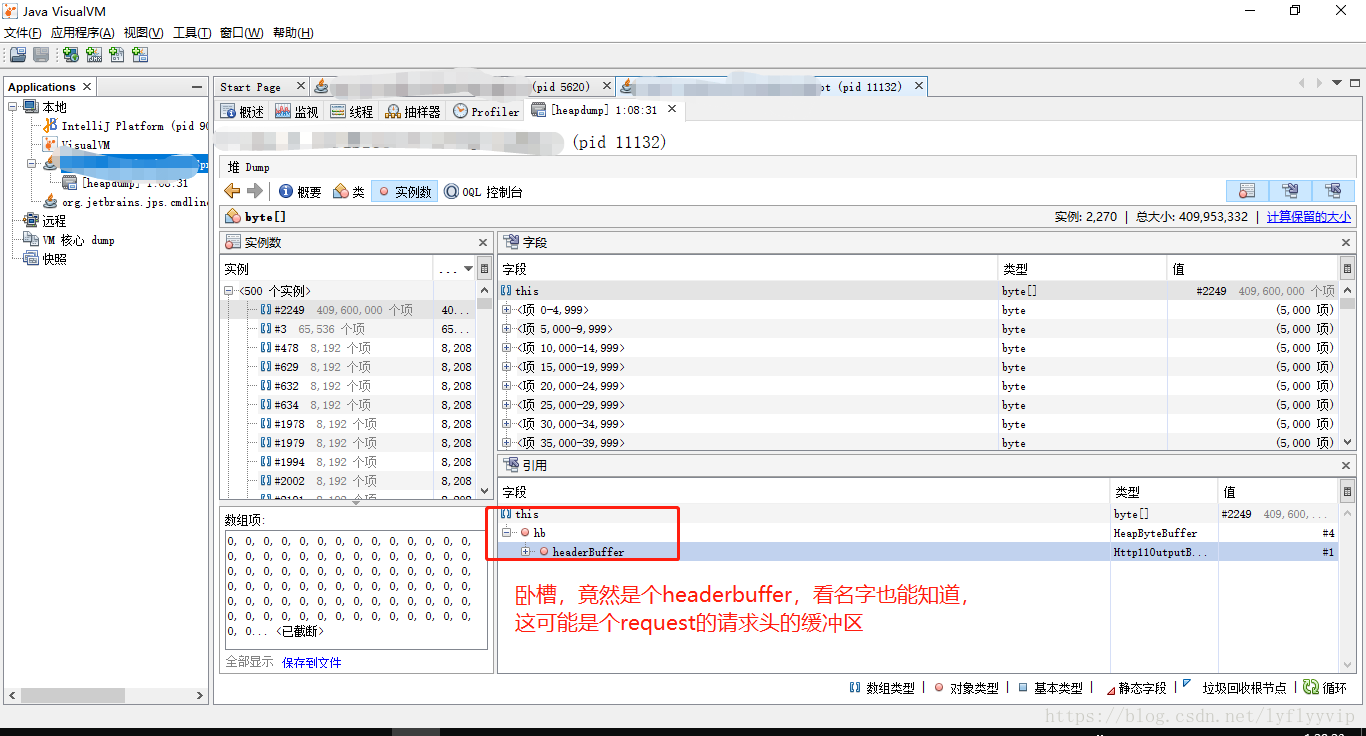The image size is (1366, 736).
Task: Click the gray forward arrow in heap dump
Action: tap(254, 191)
